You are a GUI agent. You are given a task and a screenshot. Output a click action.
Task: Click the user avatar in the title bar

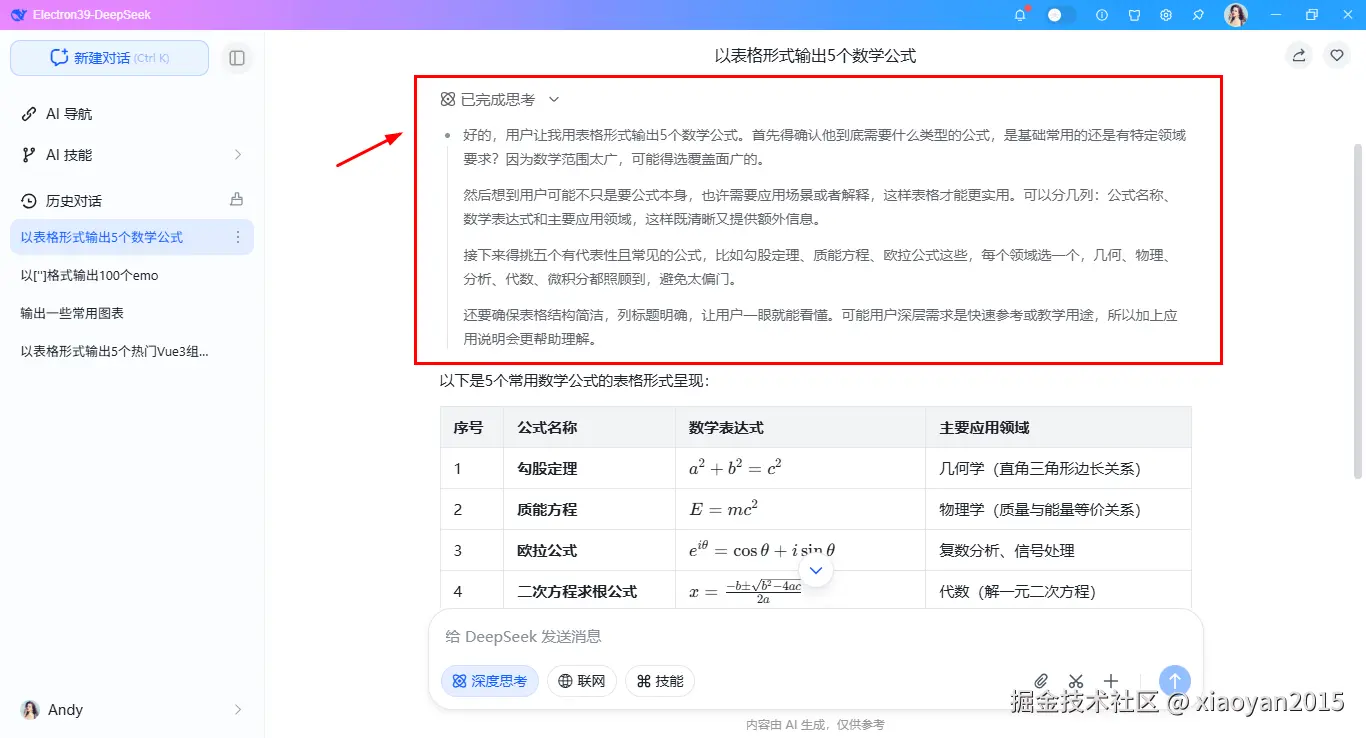[x=1236, y=15]
